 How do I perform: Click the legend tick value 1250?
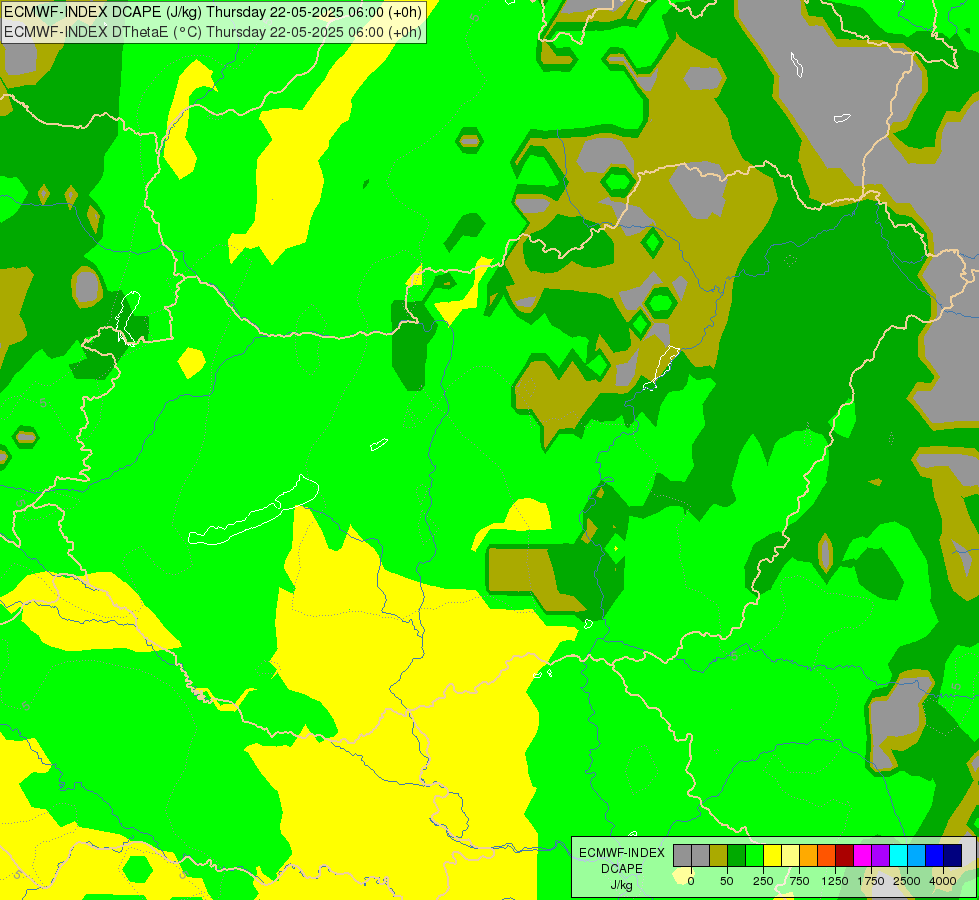[x=835, y=881]
